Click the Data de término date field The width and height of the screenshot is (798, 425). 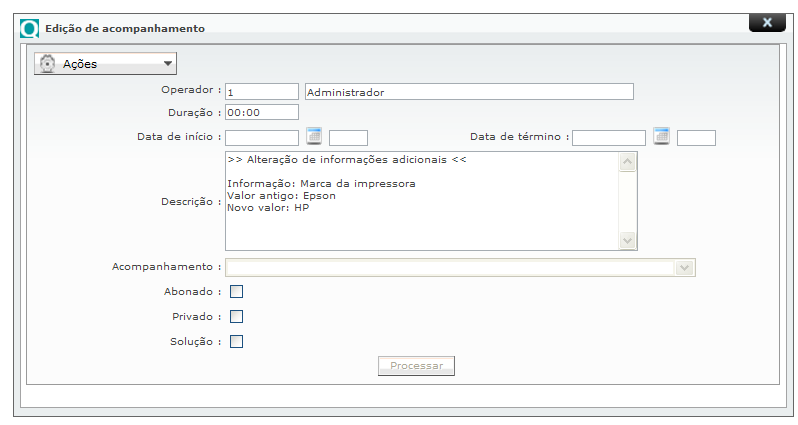(609, 138)
